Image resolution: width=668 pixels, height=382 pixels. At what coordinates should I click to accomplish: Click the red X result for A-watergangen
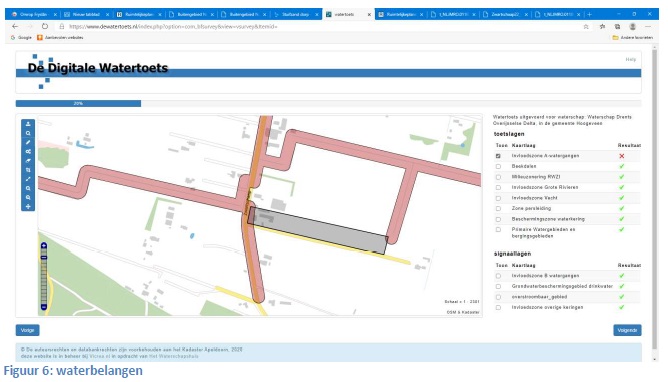pyautogui.click(x=622, y=156)
